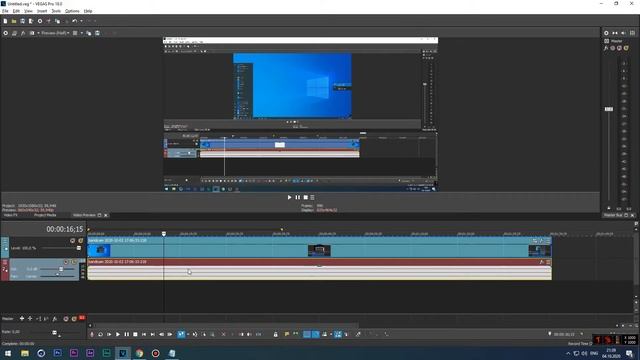Open Master bus FX icon at timeline bottom
The image size is (640, 360).
pyautogui.click(x=55, y=318)
